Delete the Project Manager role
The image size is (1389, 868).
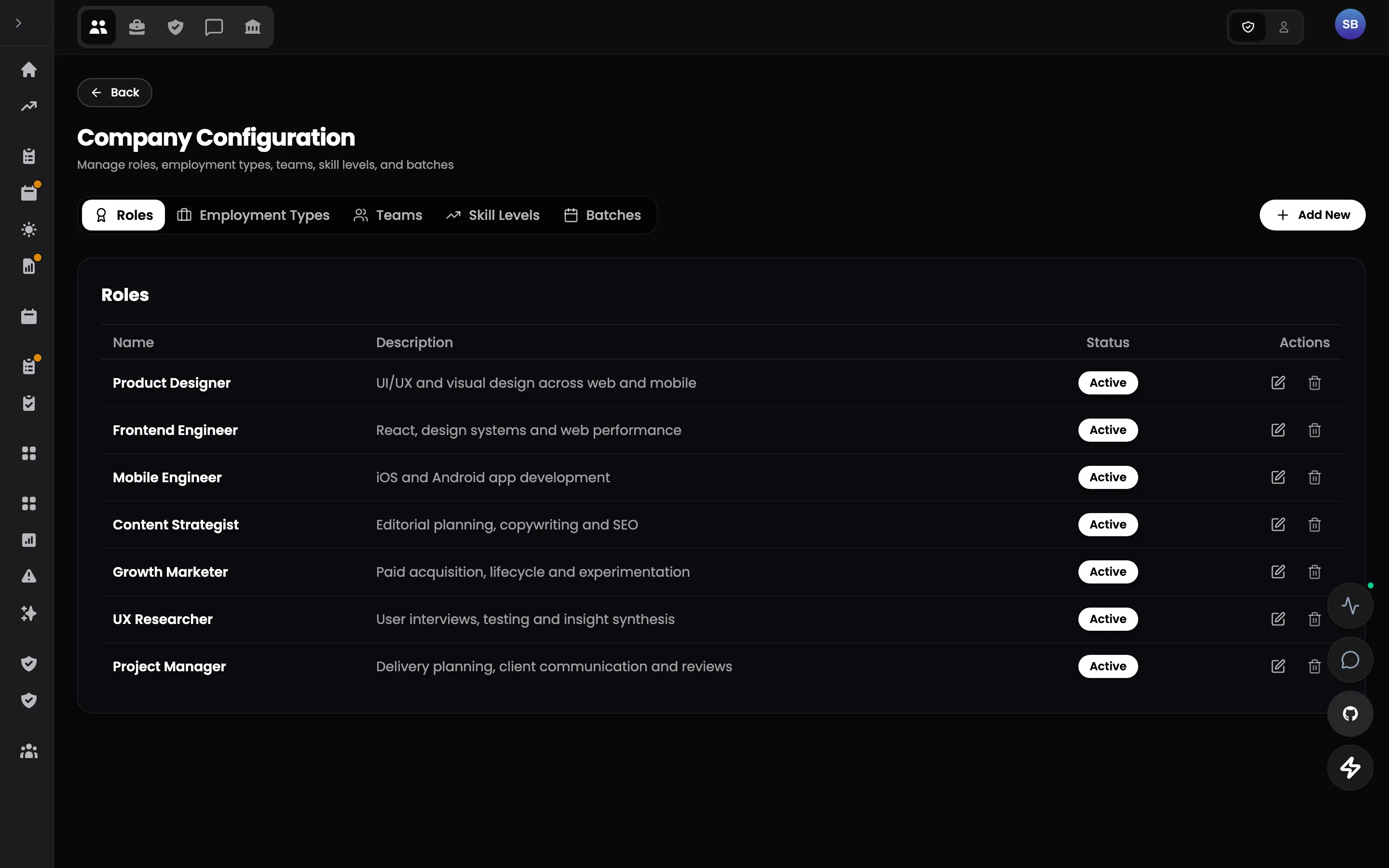point(1314,666)
